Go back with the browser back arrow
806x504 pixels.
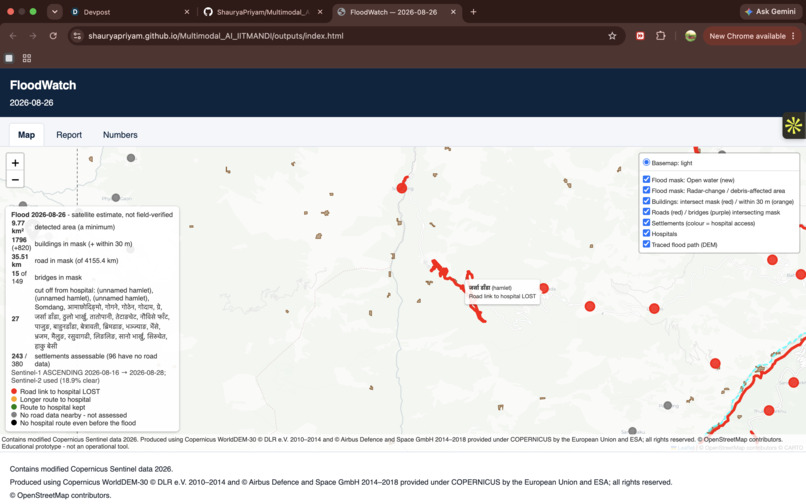[x=13, y=36]
